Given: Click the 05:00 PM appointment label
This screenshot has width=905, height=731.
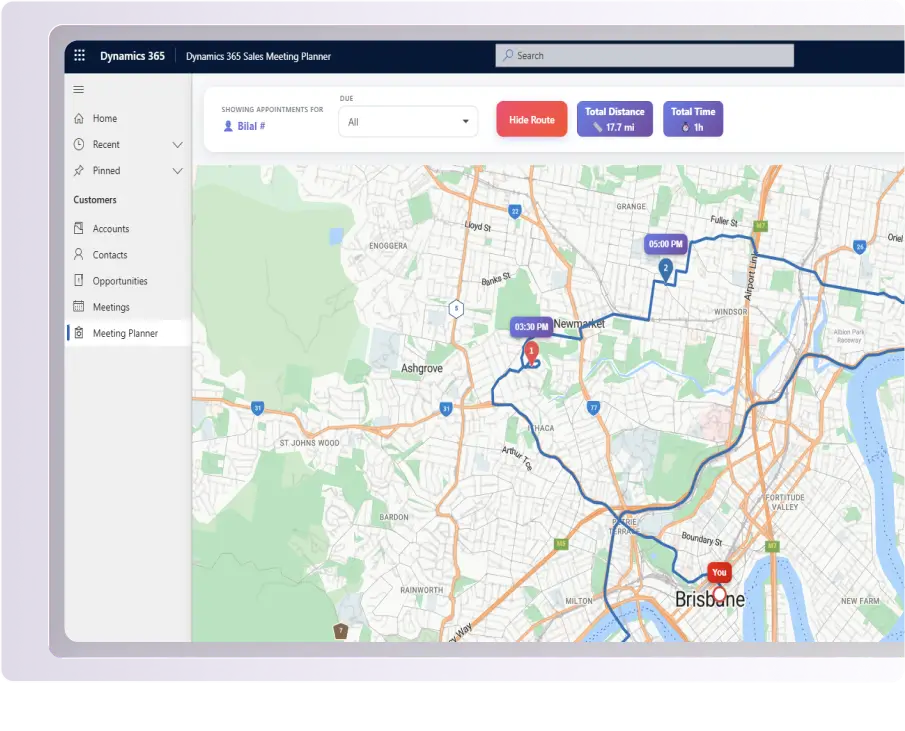Looking at the screenshot, I should 665,244.
